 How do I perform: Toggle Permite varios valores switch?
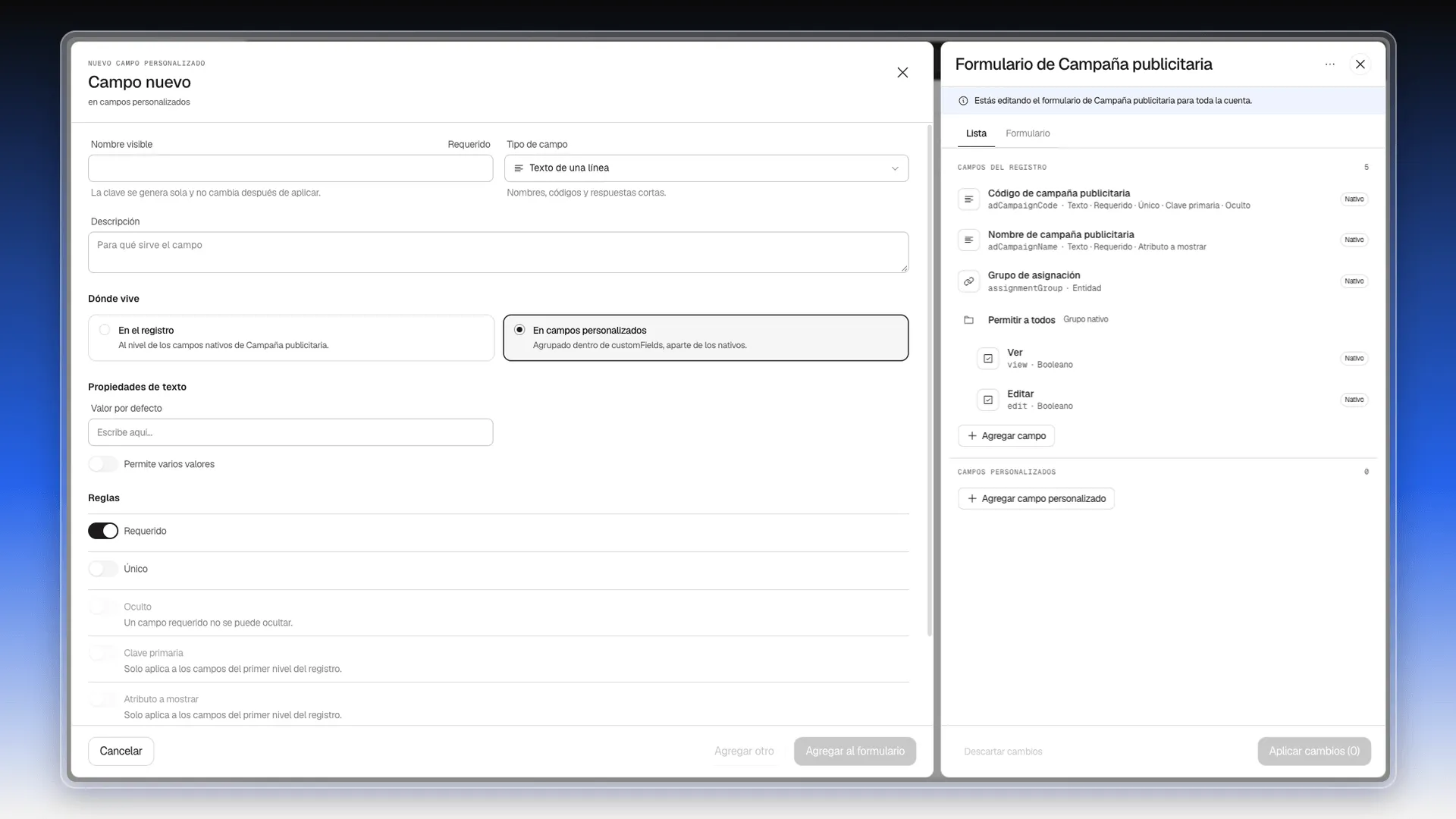(x=103, y=464)
